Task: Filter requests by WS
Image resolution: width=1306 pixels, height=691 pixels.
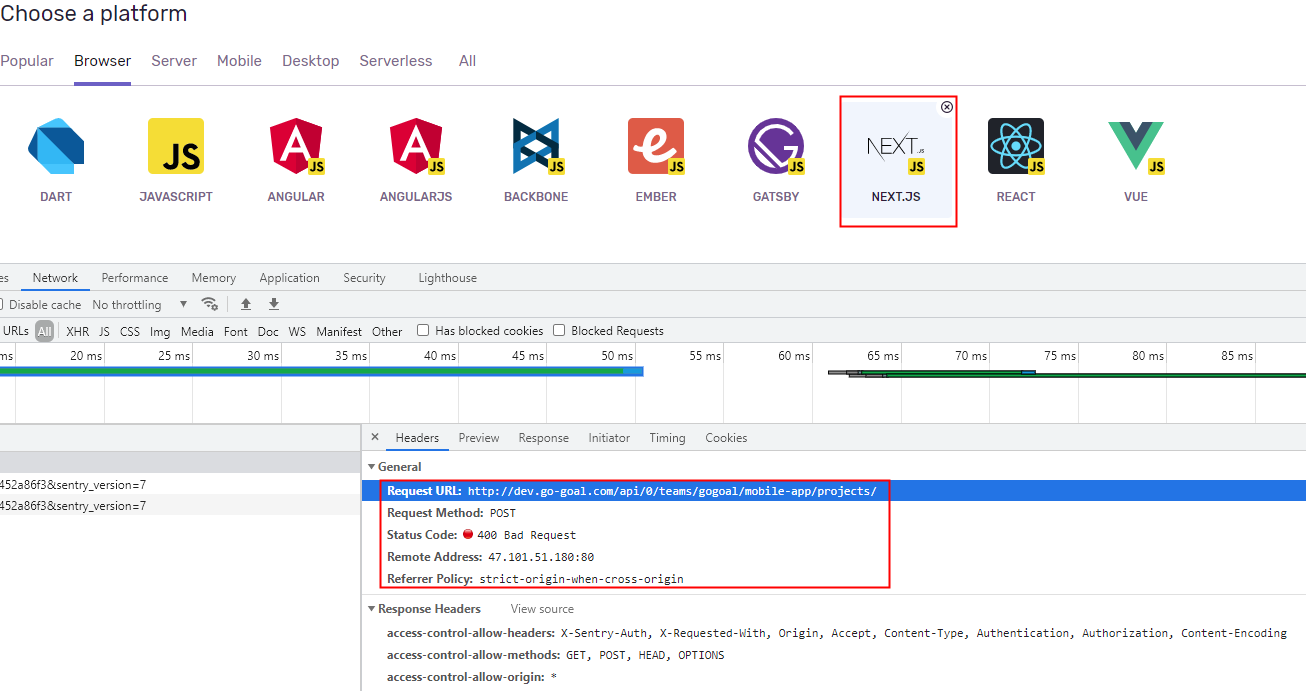Action: pos(297,331)
